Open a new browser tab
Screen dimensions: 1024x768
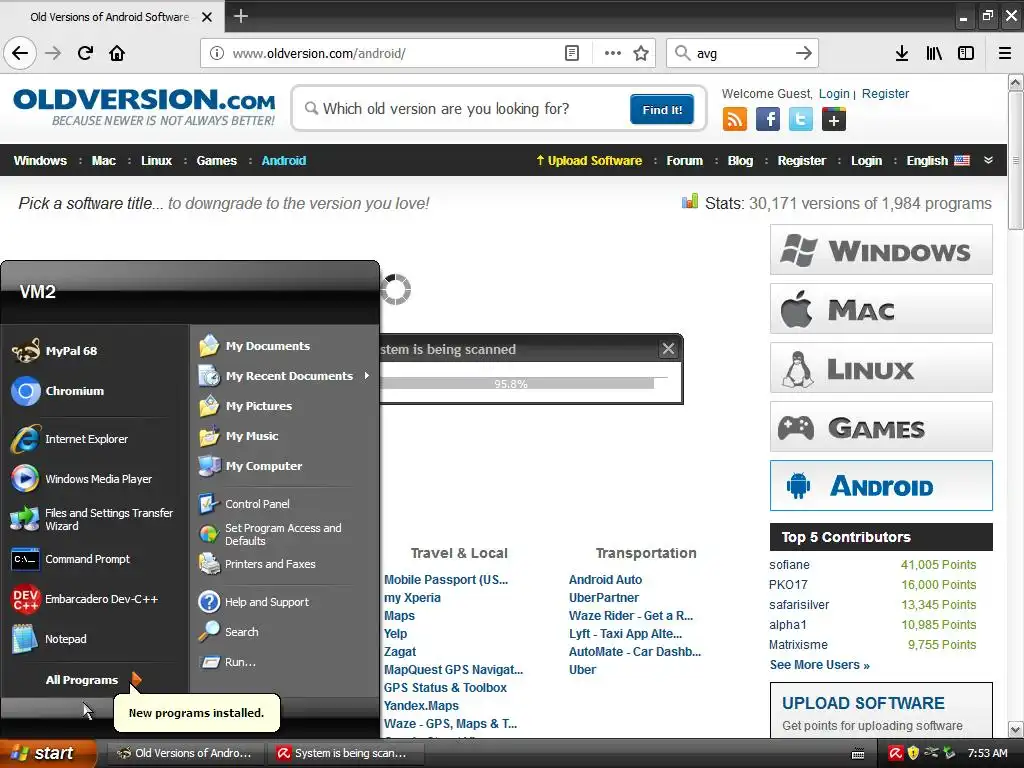pyautogui.click(x=240, y=16)
